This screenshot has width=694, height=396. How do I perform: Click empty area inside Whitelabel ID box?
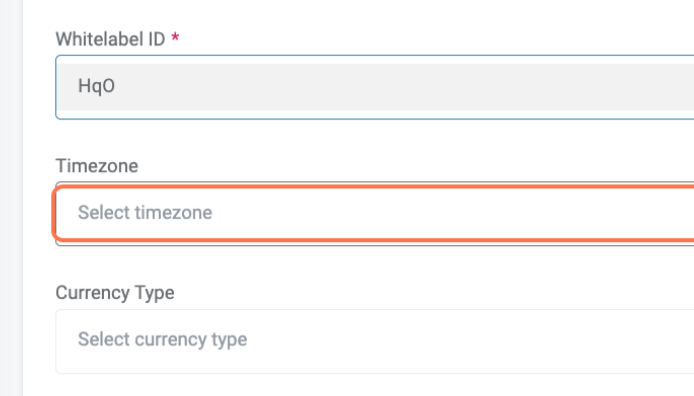click(x=398, y=87)
